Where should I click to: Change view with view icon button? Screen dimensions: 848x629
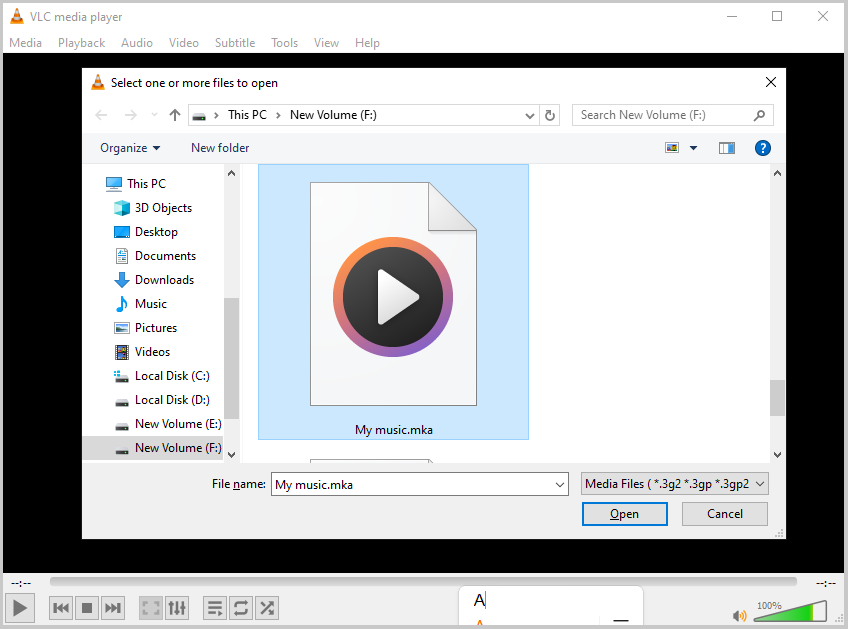[672, 148]
